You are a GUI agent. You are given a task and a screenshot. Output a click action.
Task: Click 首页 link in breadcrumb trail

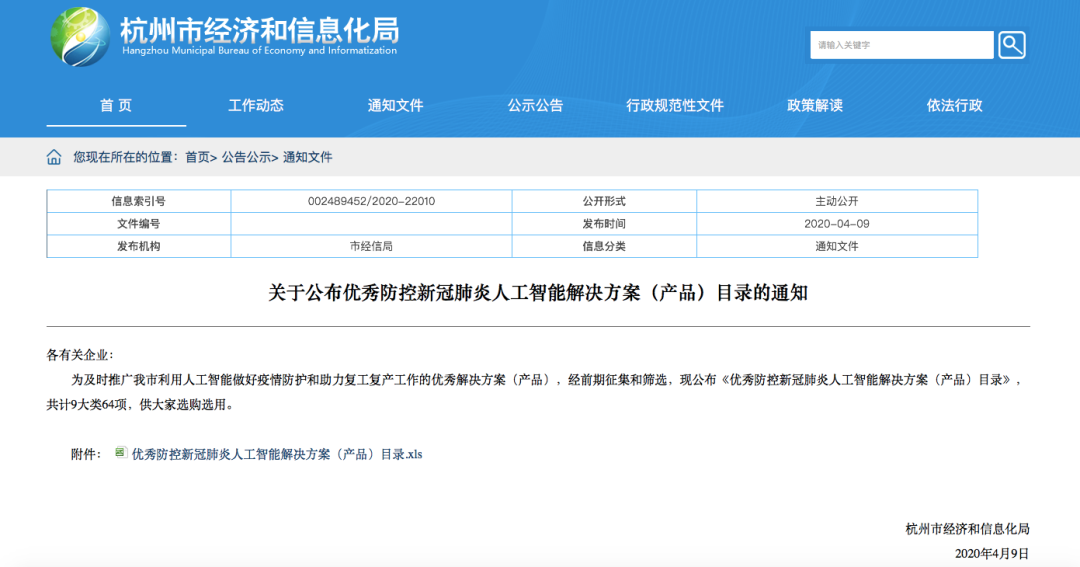197,158
